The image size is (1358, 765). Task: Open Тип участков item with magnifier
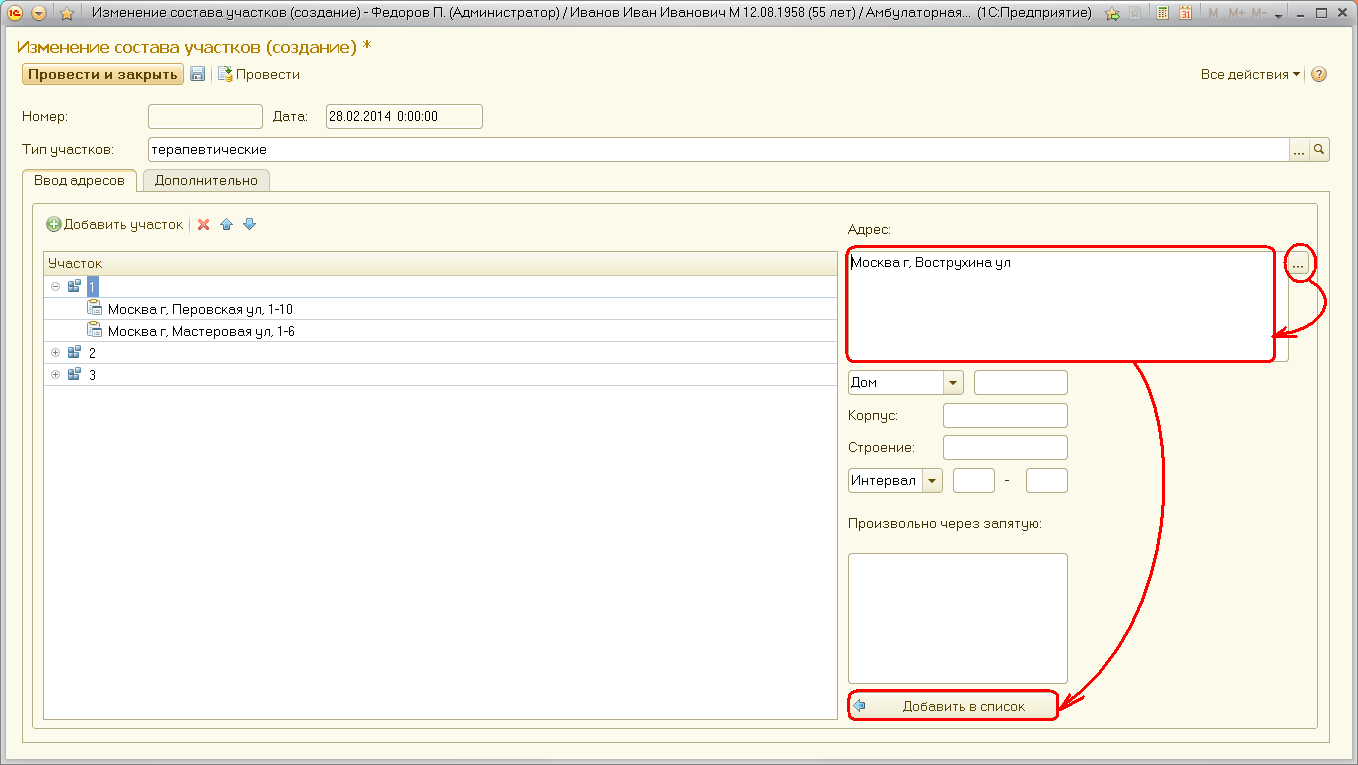coord(1319,150)
